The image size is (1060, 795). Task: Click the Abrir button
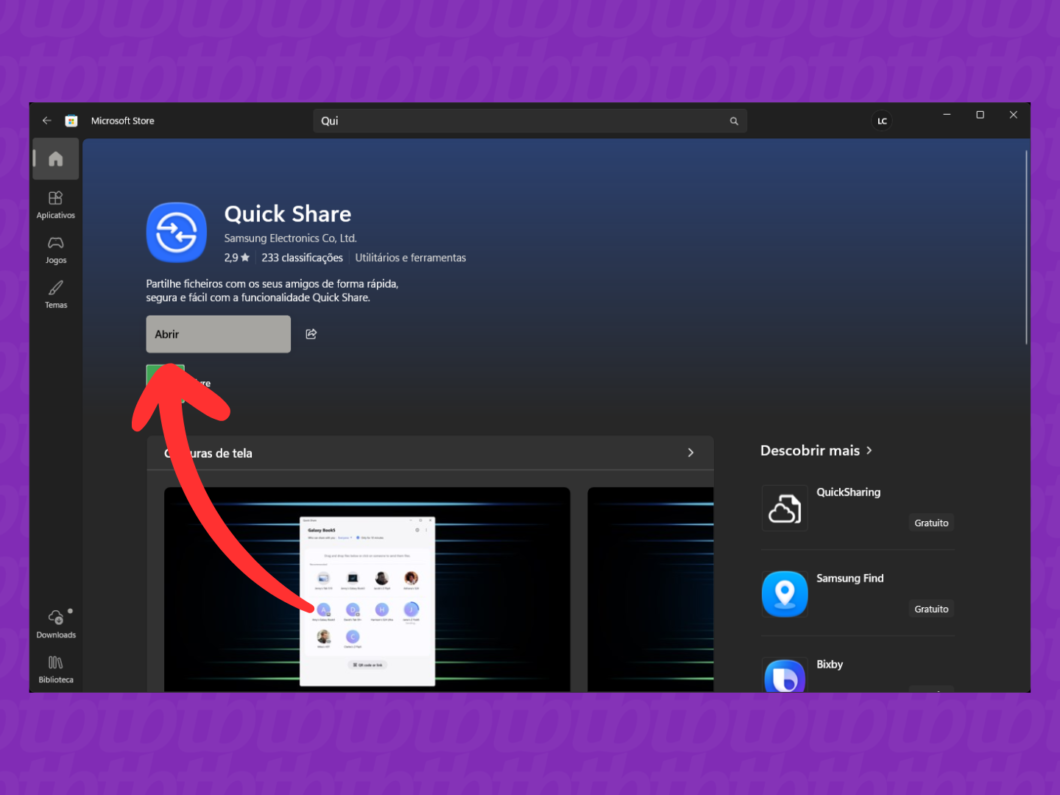click(x=218, y=334)
